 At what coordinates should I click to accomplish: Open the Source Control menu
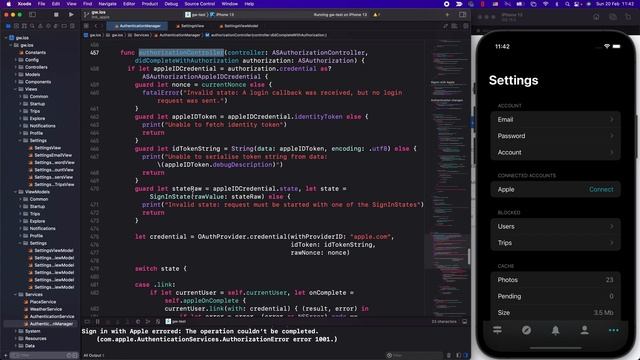point(200,4)
